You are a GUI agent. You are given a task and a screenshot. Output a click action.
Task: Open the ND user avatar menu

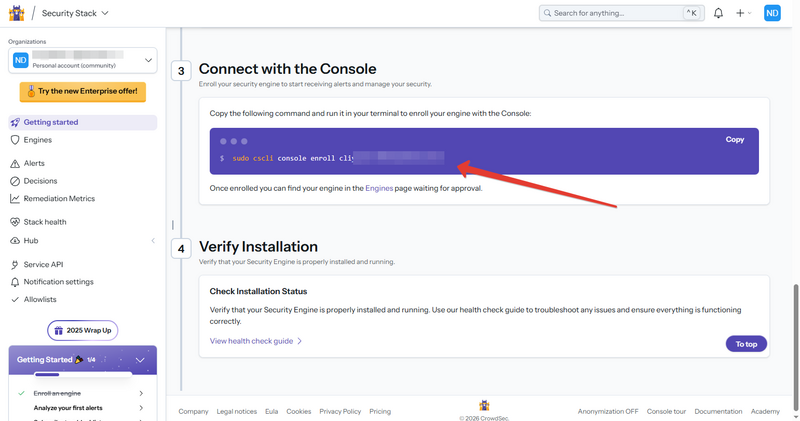(772, 13)
